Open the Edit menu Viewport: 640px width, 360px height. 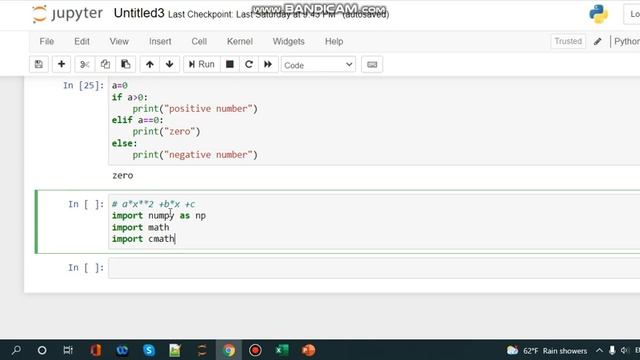click(x=82, y=42)
